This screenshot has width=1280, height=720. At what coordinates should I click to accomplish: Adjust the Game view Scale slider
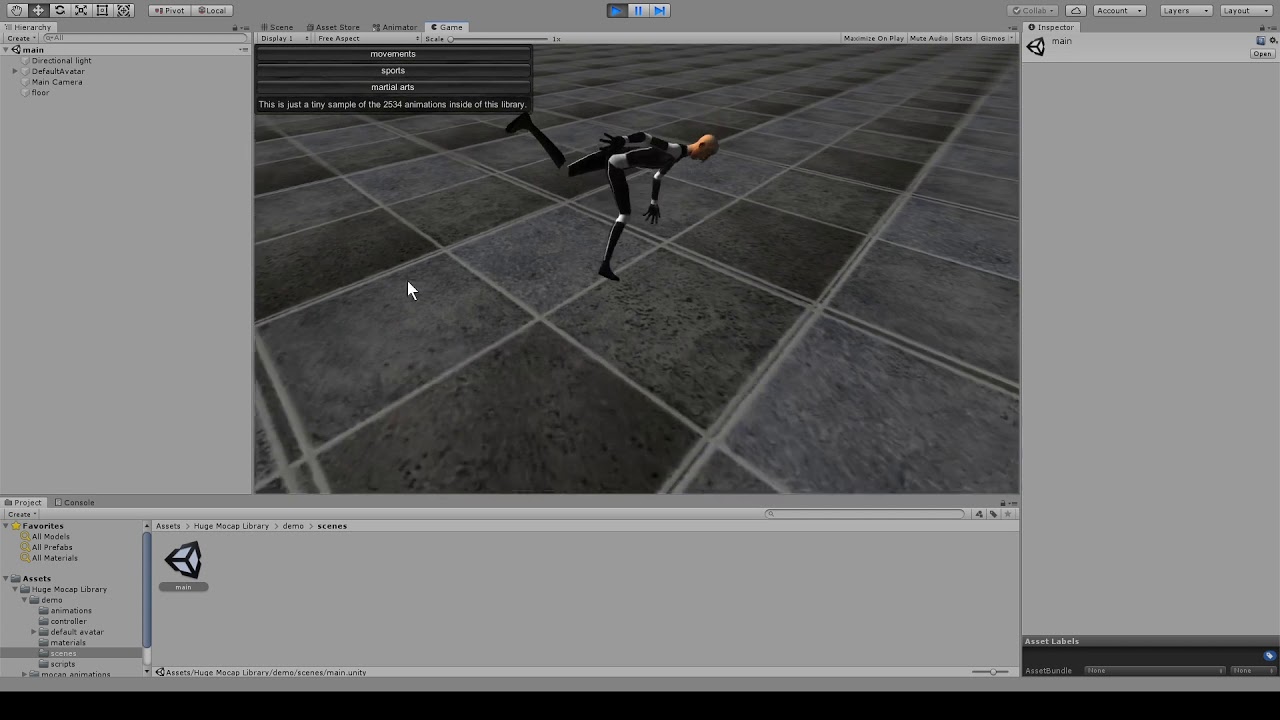498,38
